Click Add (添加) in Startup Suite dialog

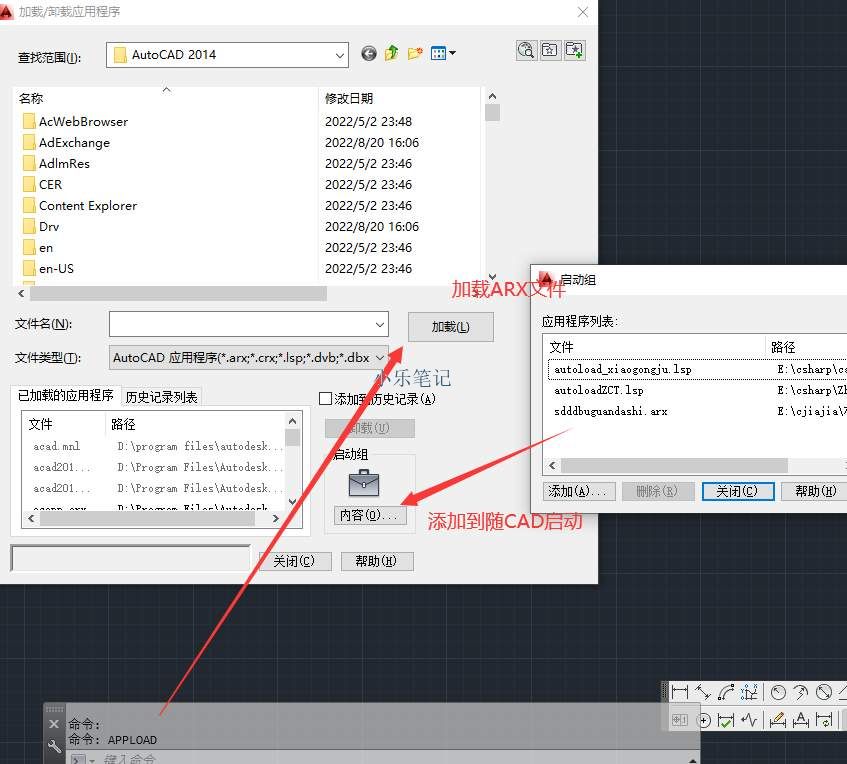pyautogui.click(x=579, y=491)
